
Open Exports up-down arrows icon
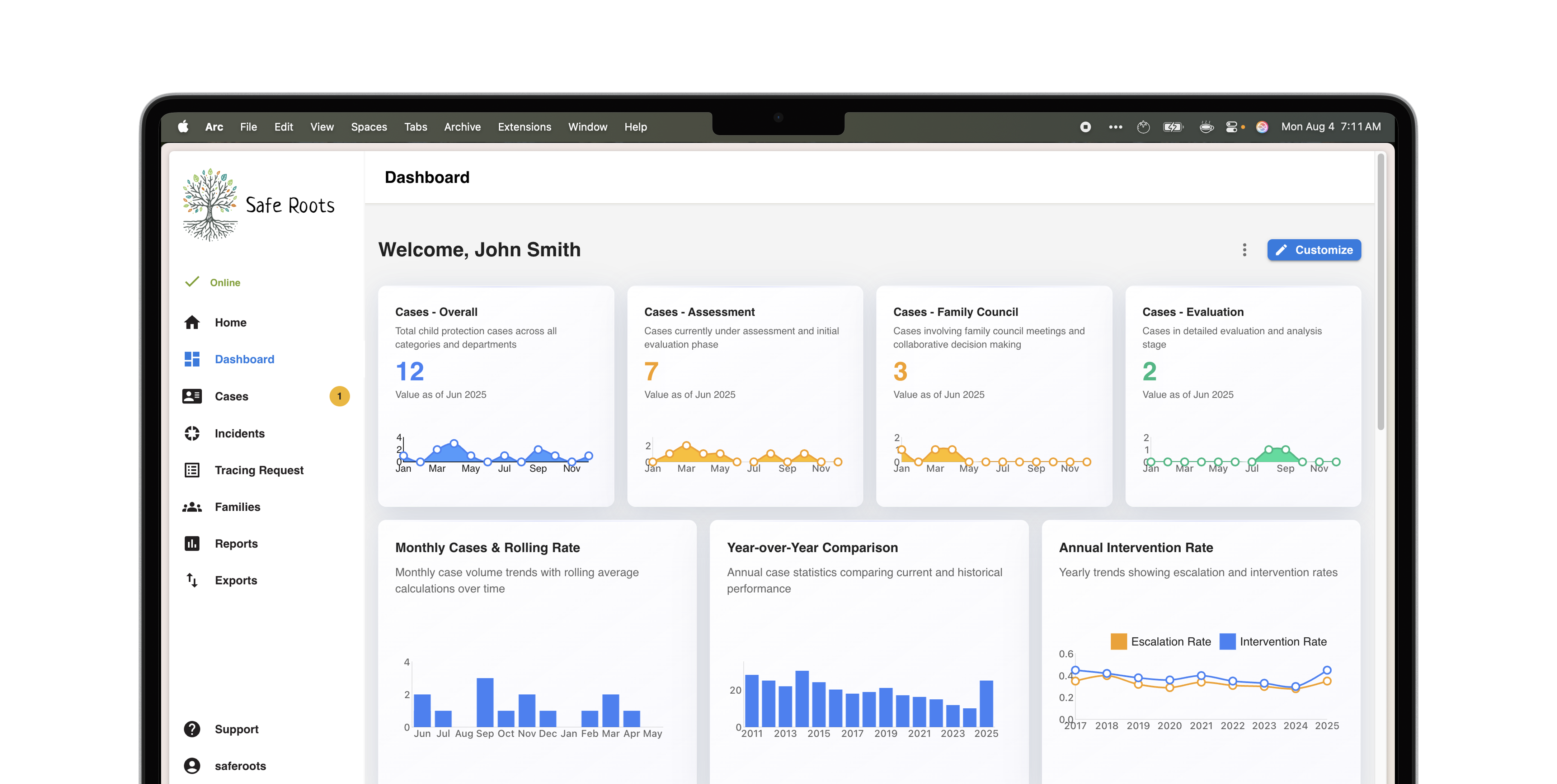click(192, 580)
